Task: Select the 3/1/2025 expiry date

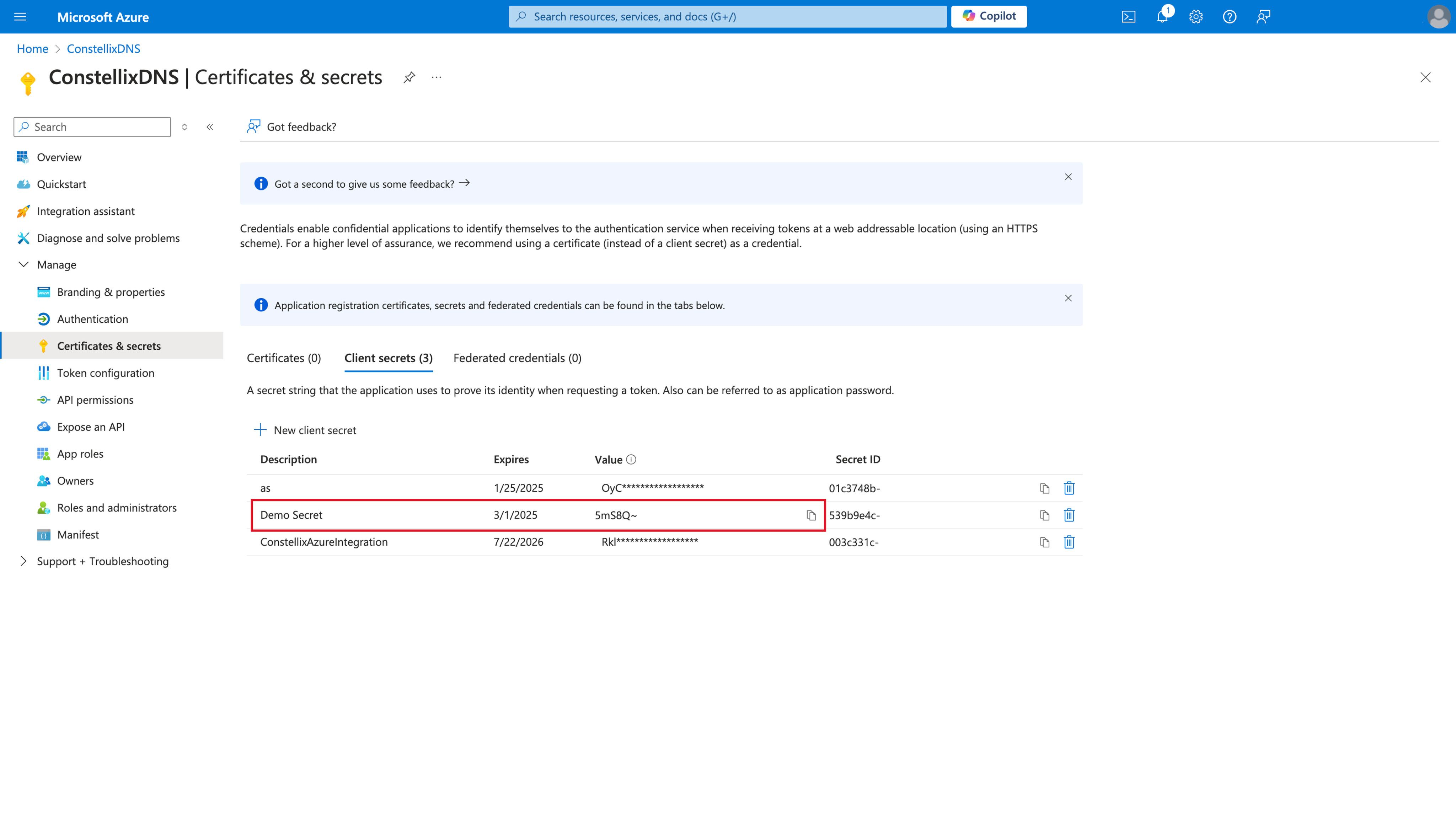Action: (x=515, y=515)
